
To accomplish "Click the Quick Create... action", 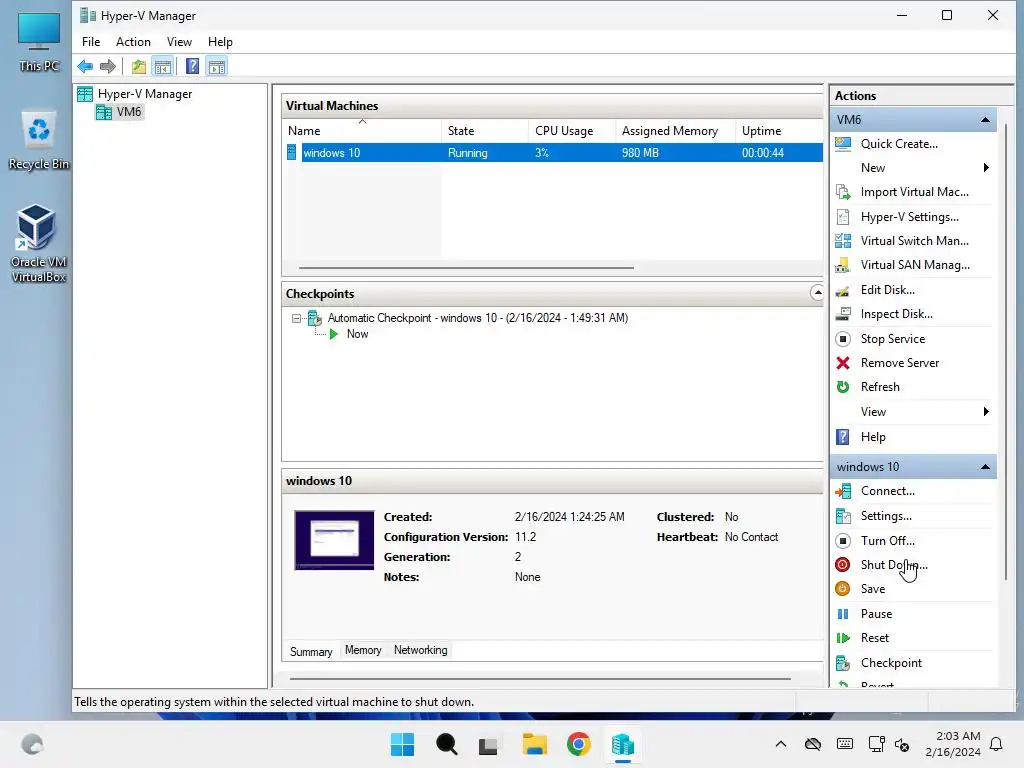I will 899,144.
